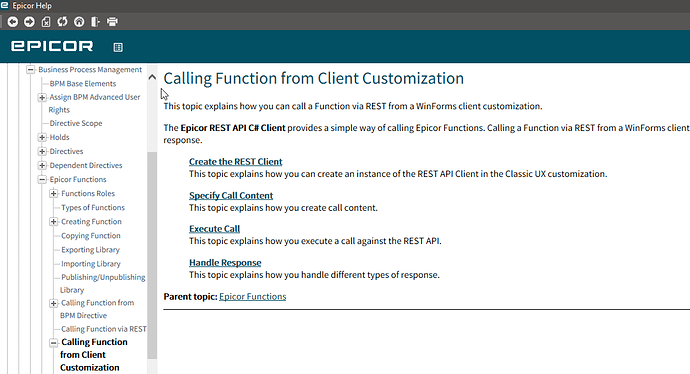The height and width of the screenshot is (374, 690).
Task: Select Publishing/Unpublishing Library topic
Action: click(103, 283)
